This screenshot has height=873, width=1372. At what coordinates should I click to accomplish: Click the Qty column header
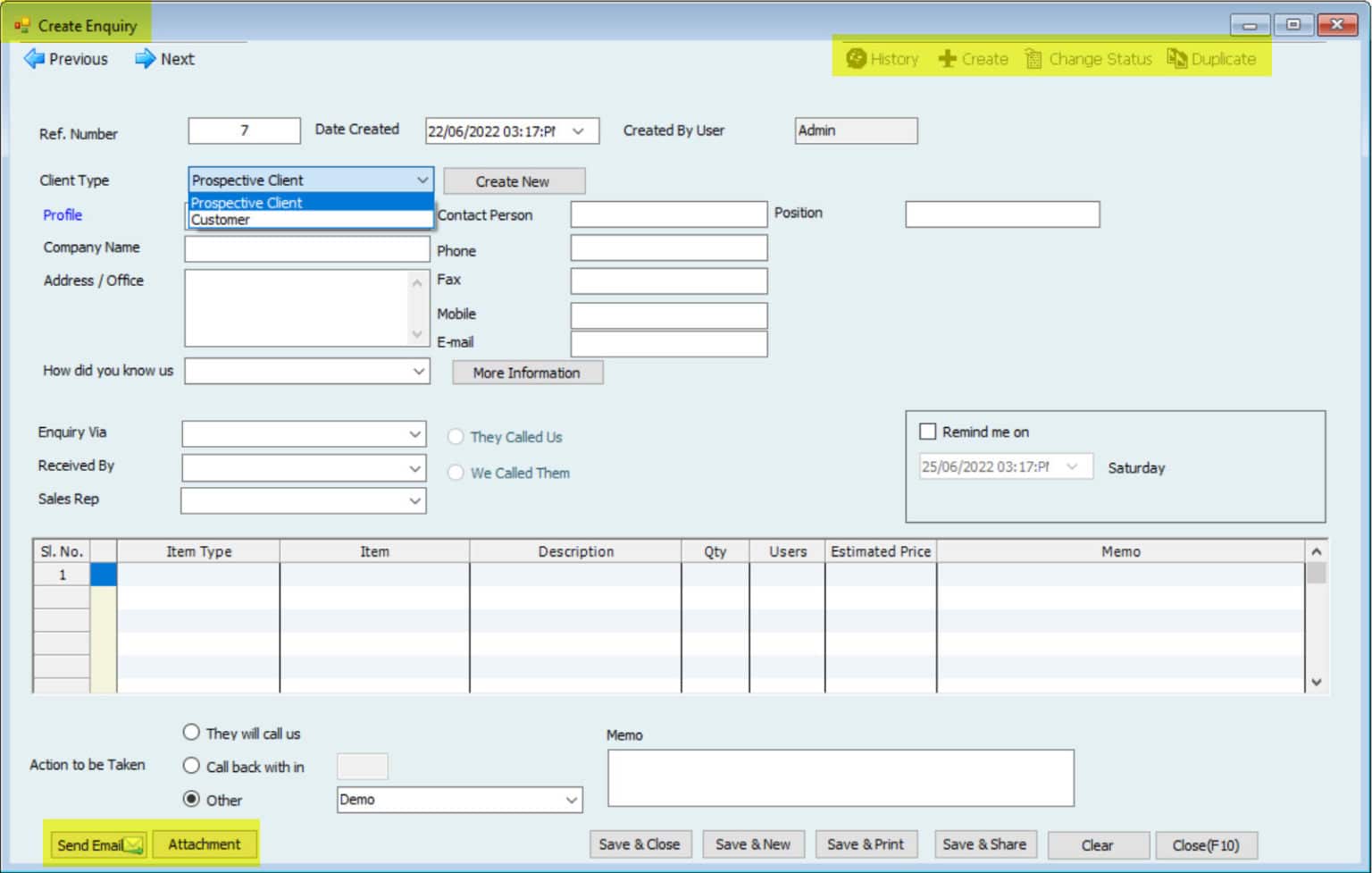pyautogui.click(x=715, y=551)
